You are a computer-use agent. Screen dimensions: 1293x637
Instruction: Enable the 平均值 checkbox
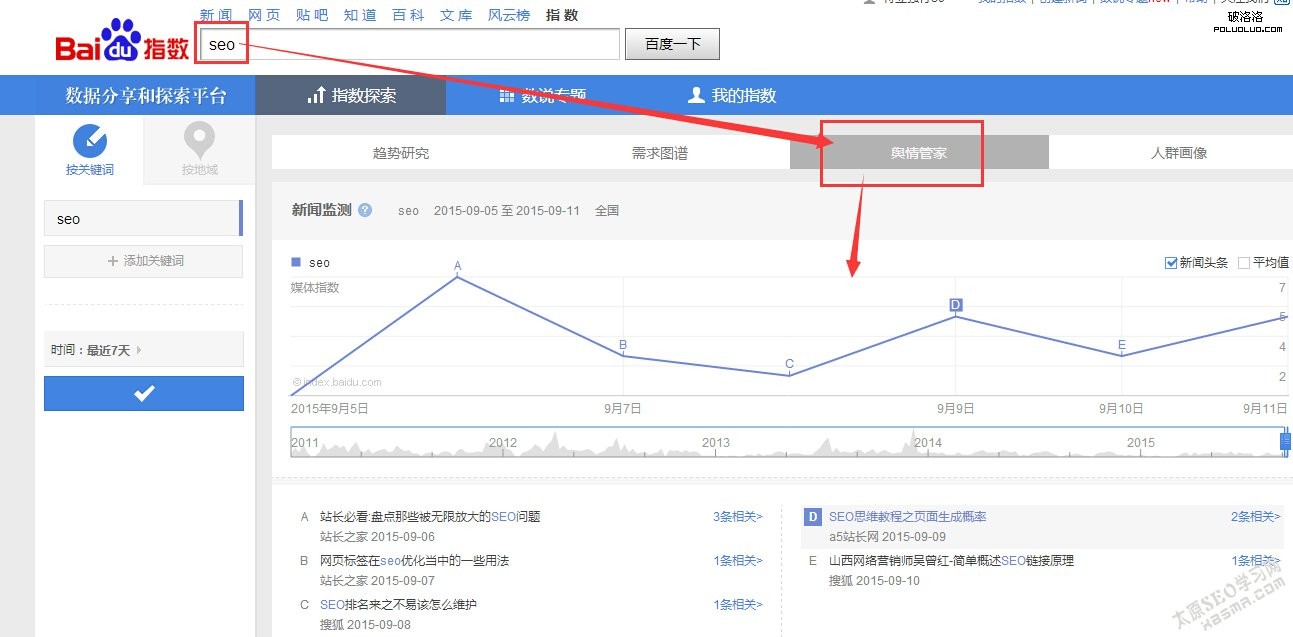[x=1241, y=262]
